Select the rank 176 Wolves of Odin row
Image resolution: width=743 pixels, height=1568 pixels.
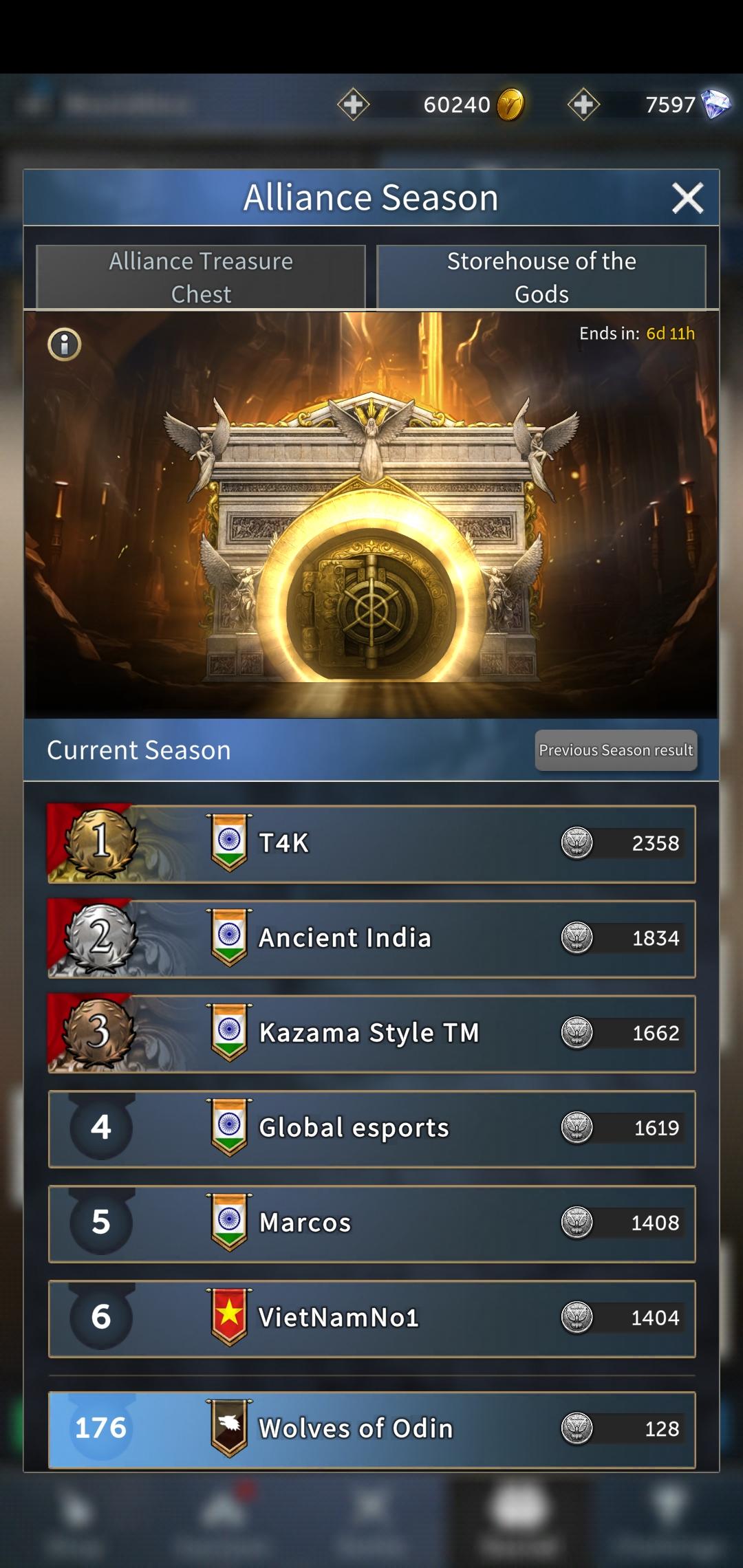click(x=371, y=1430)
